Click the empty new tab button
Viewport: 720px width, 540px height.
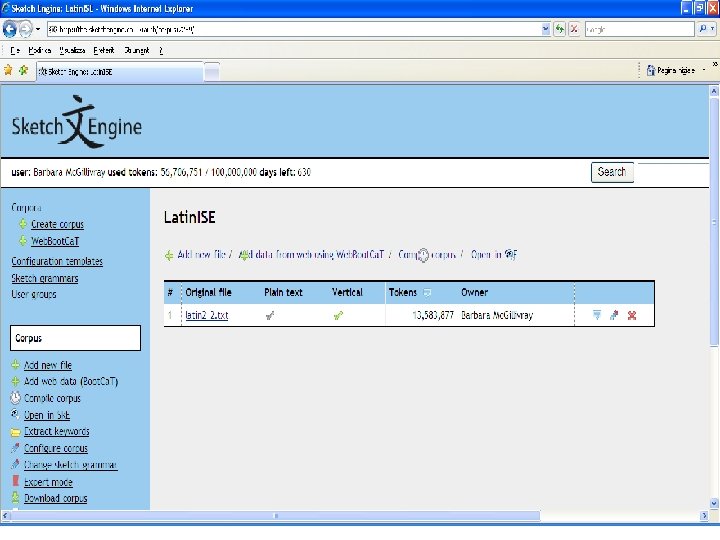pos(211,72)
